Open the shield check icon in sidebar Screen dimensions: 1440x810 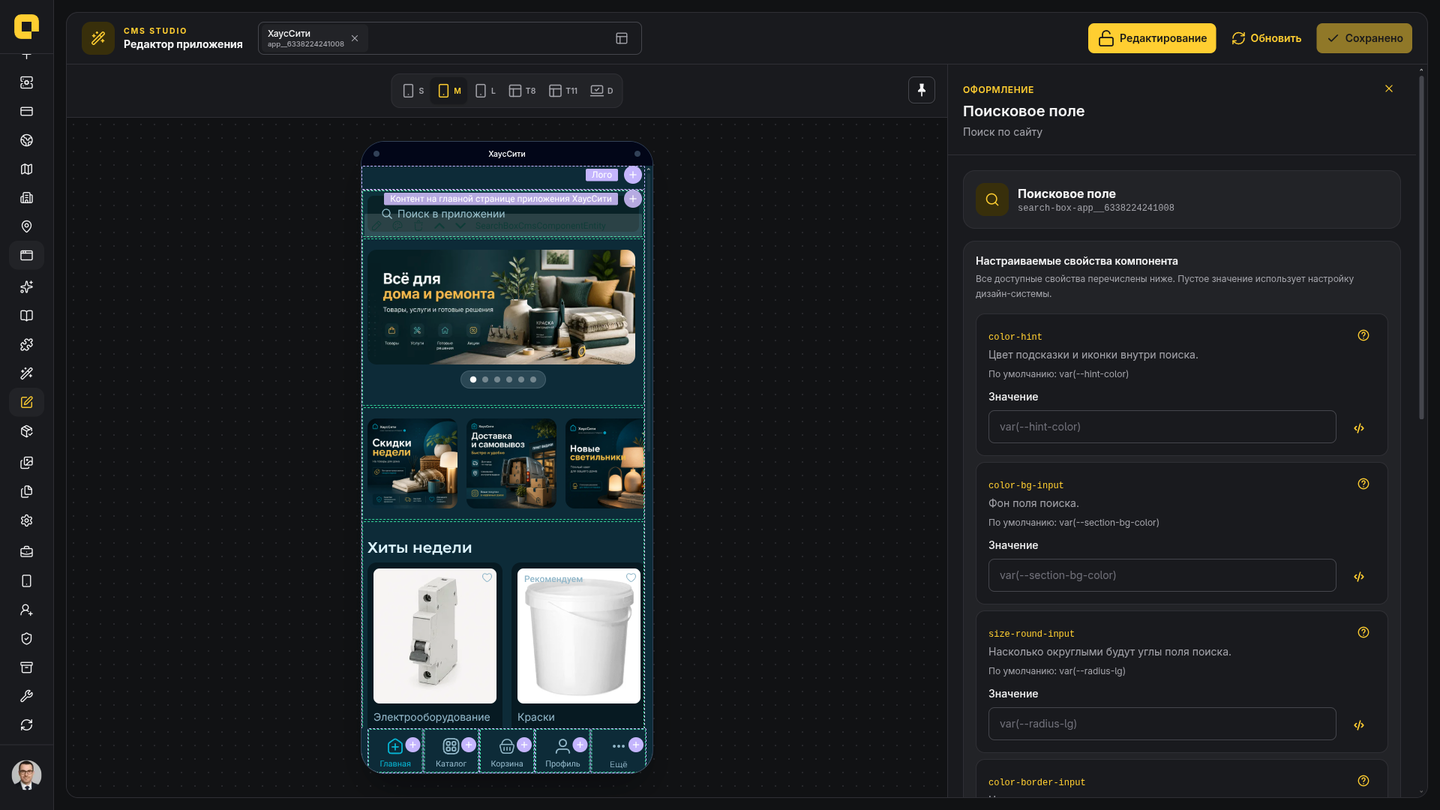27,639
